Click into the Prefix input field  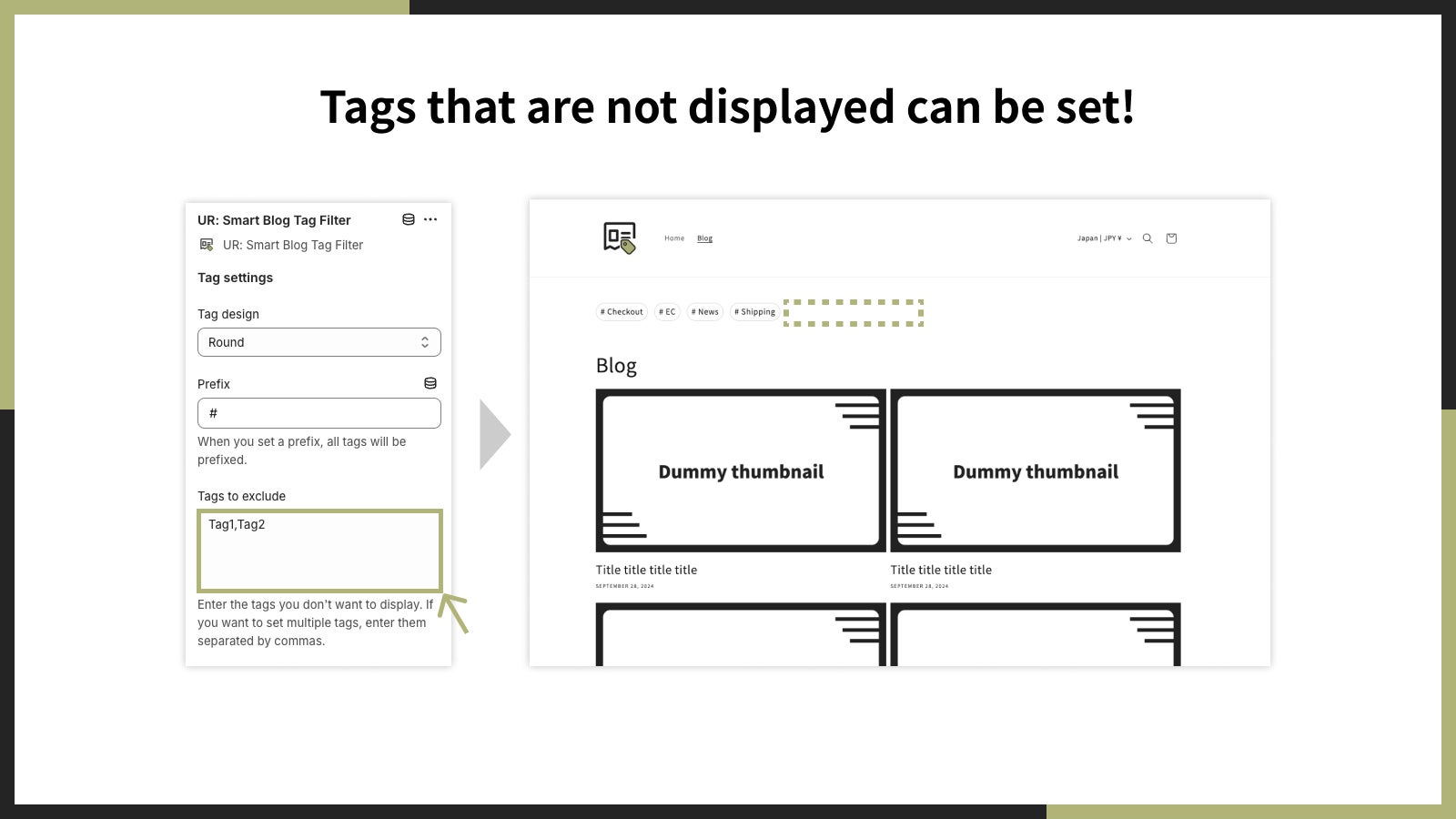[x=319, y=413]
